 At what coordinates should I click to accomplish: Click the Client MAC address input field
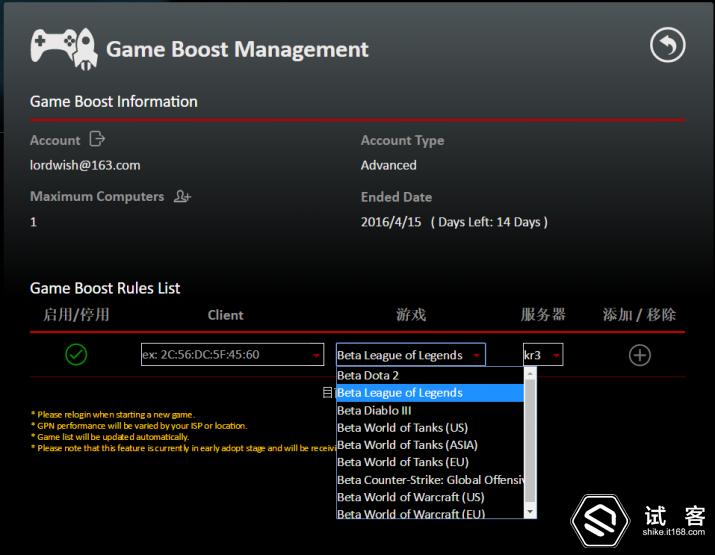(x=232, y=354)
